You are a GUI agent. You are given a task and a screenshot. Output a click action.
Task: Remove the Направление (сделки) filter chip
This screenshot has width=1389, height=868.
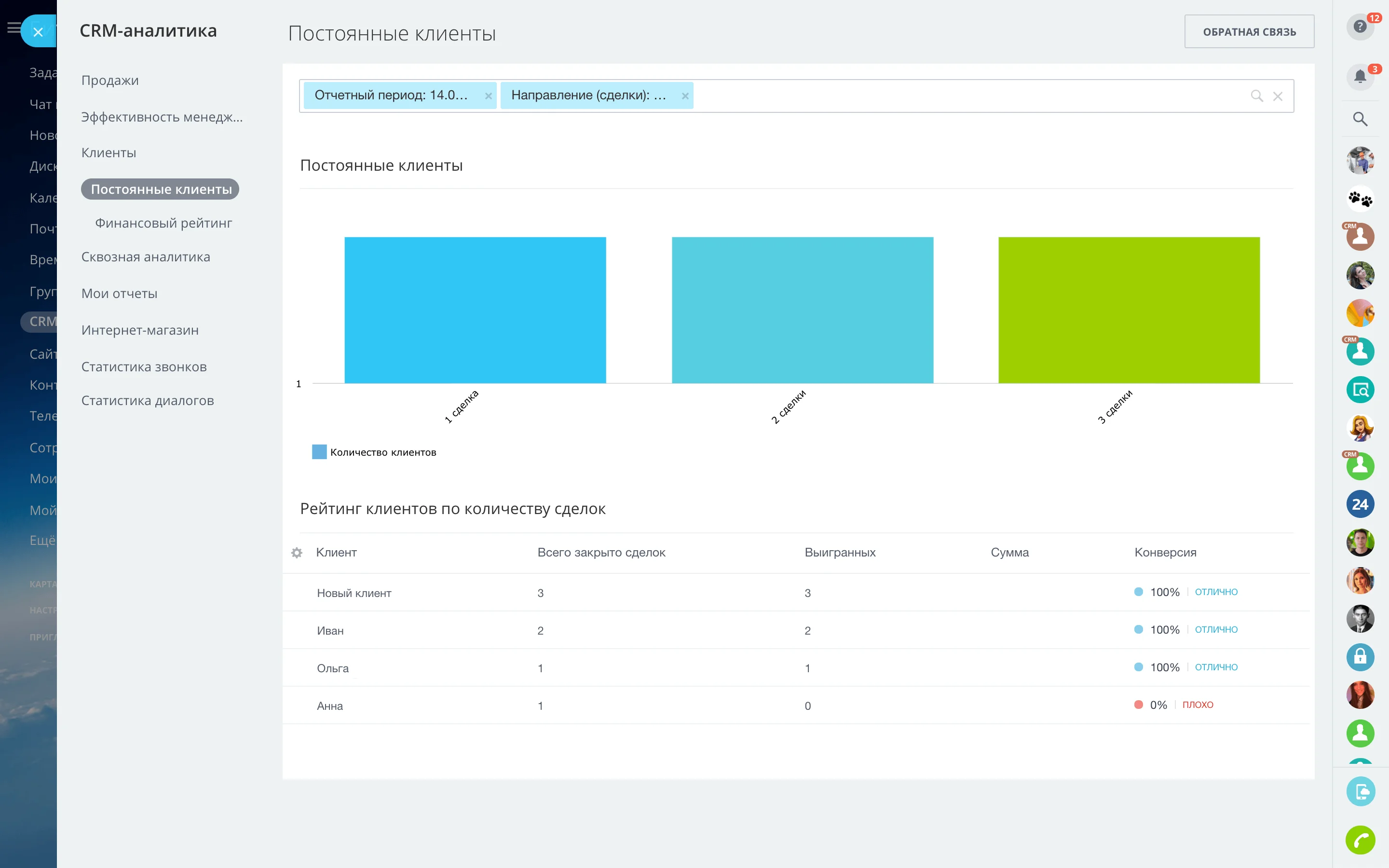point(685,96)
